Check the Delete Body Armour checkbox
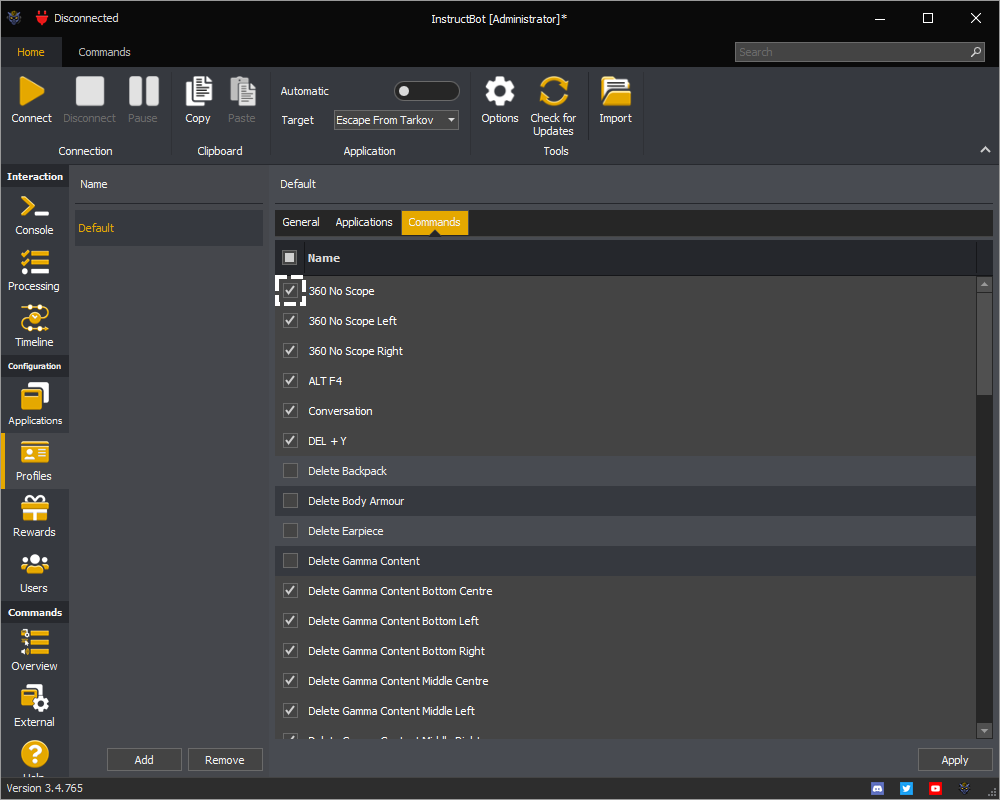This screenshot has width=1000, height=800. point(290,501)
